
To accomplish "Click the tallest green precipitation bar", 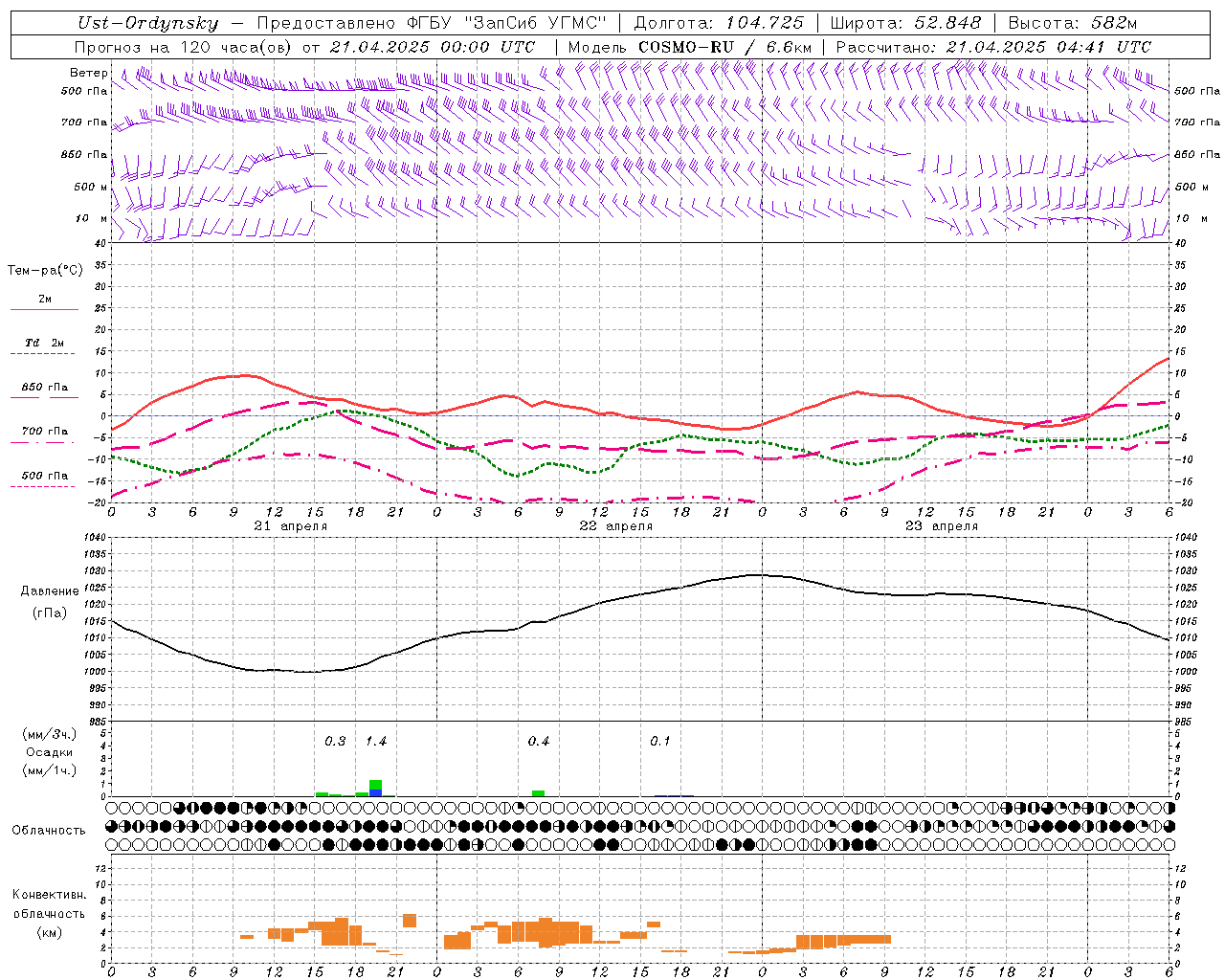I will (376, 785).
